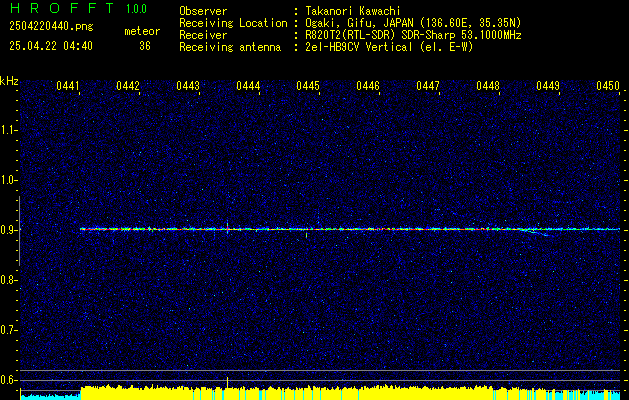Viewport: 629px width, 400px height.
Task: Click the cyan level segment before 0441
Action: click(51, 396)
